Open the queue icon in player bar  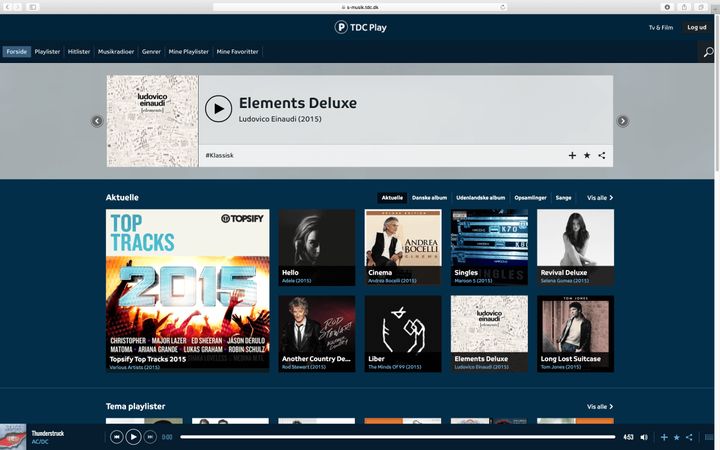pos(709,437)
